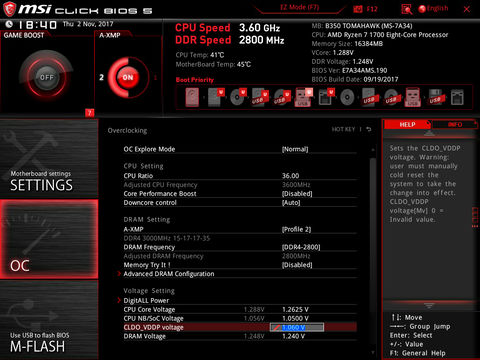Select the UEFI USB hard disk boot icon
The width and height of the screenshot is (480, 360).
point(260,97)
